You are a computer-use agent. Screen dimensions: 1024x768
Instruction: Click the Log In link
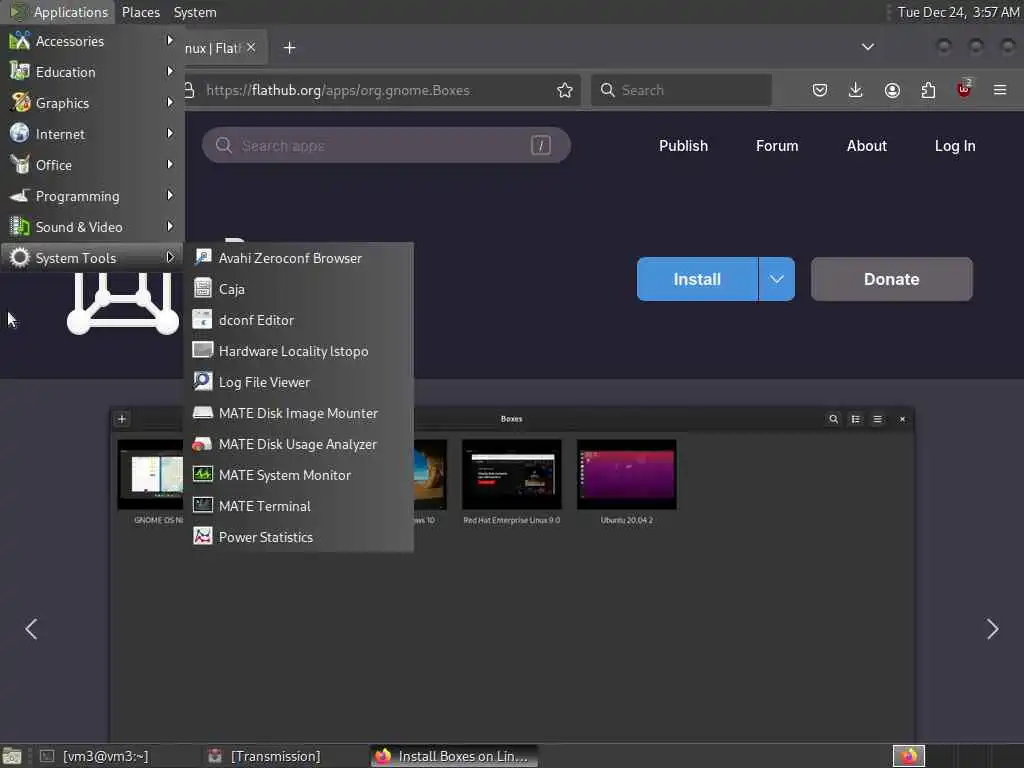coord(955,146)
